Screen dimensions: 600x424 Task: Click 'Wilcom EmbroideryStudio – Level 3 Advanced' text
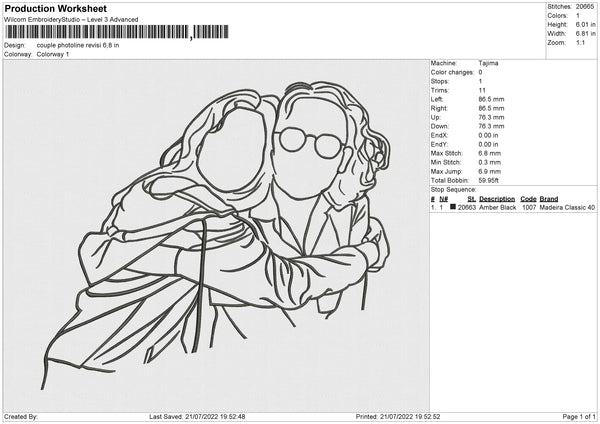pos(71,20)
